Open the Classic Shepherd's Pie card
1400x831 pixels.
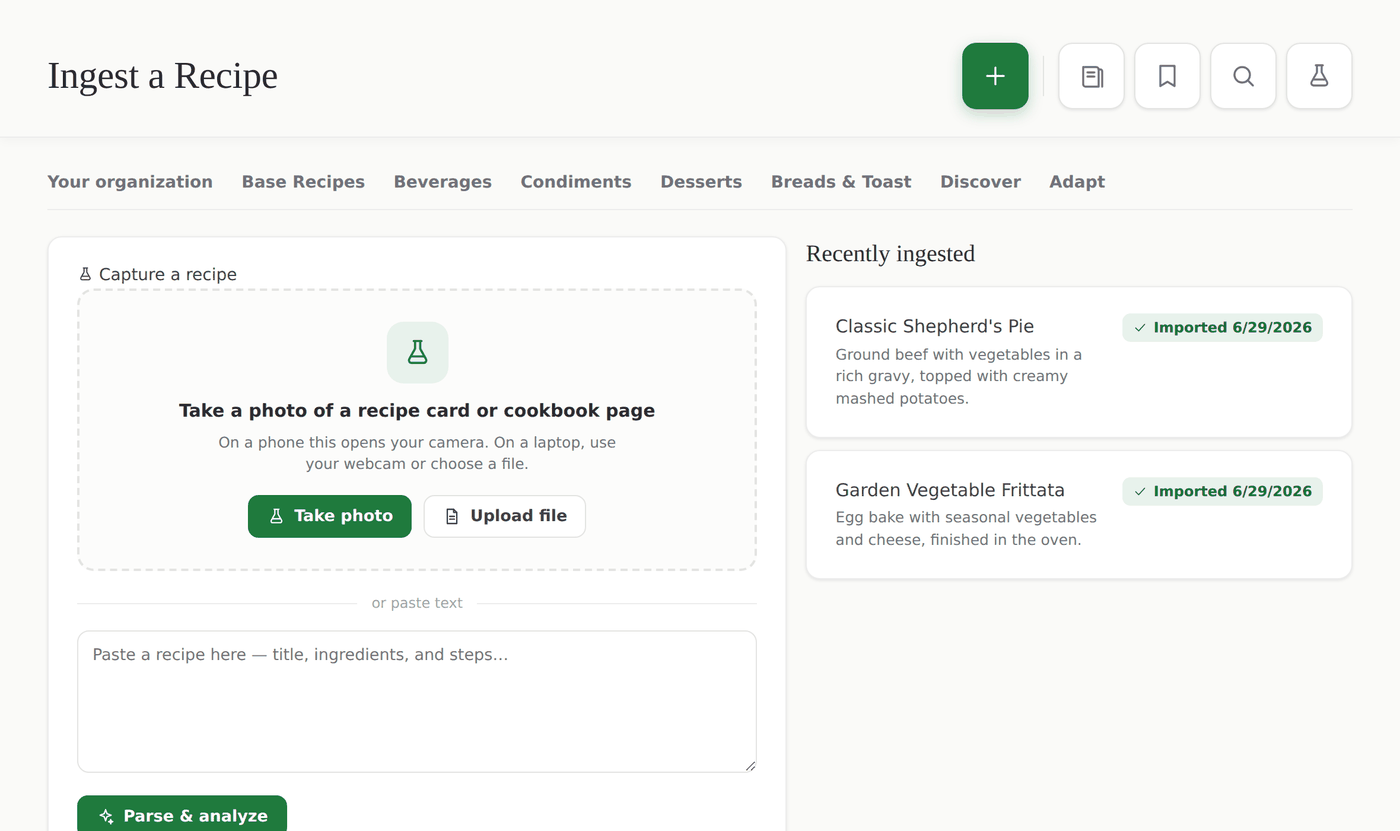click(1079, 362)
